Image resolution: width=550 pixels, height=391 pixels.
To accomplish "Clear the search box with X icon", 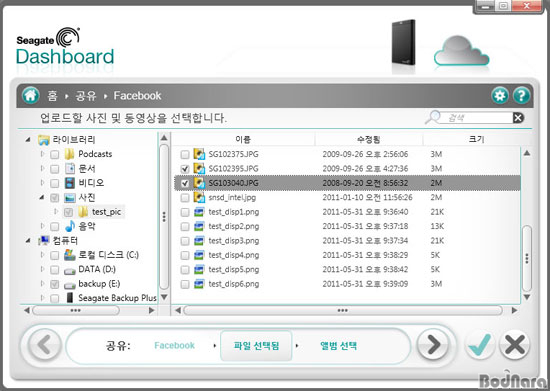I will pos(518,118).
